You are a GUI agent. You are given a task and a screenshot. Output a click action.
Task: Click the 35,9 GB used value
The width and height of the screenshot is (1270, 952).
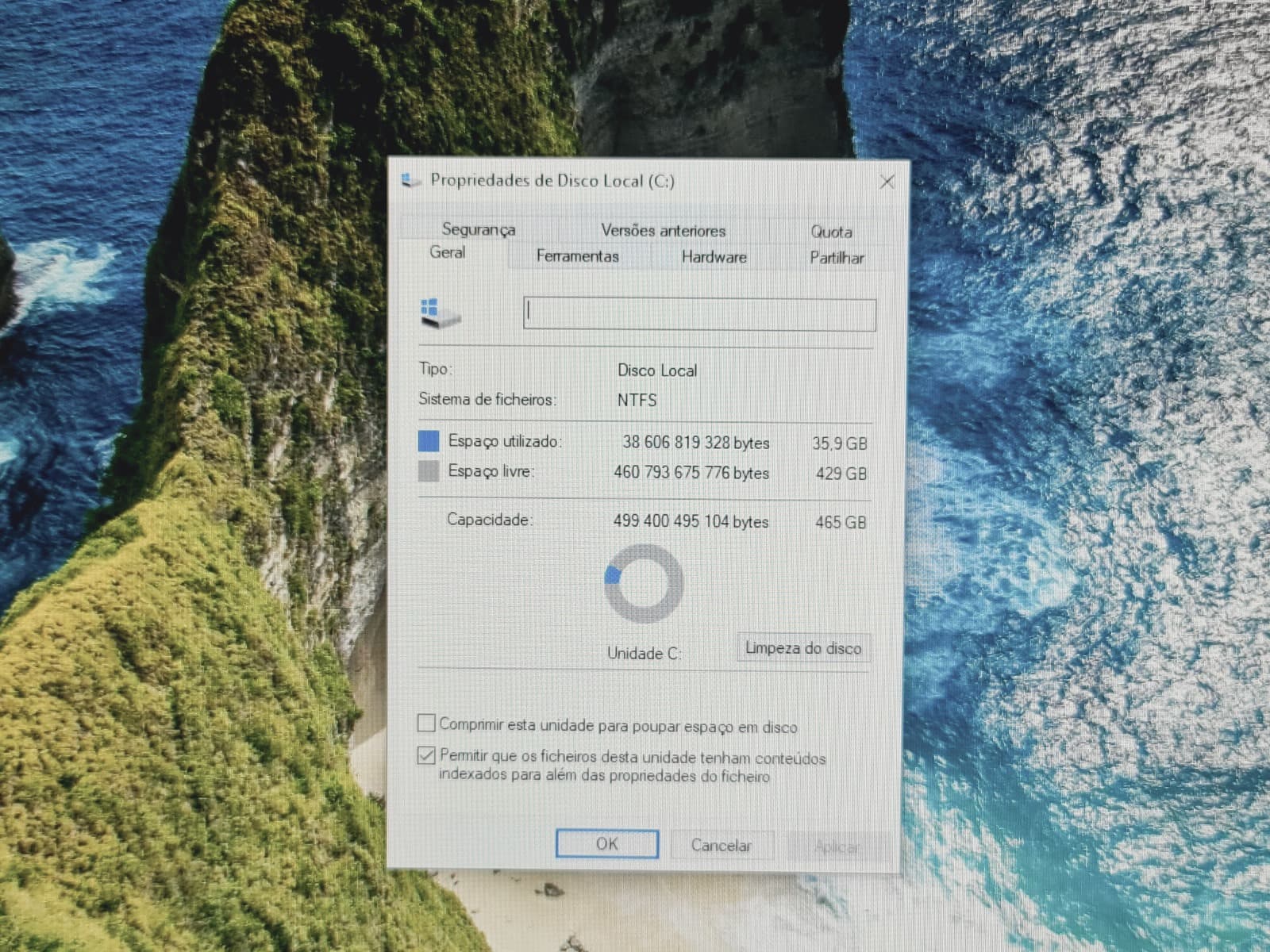839,443
